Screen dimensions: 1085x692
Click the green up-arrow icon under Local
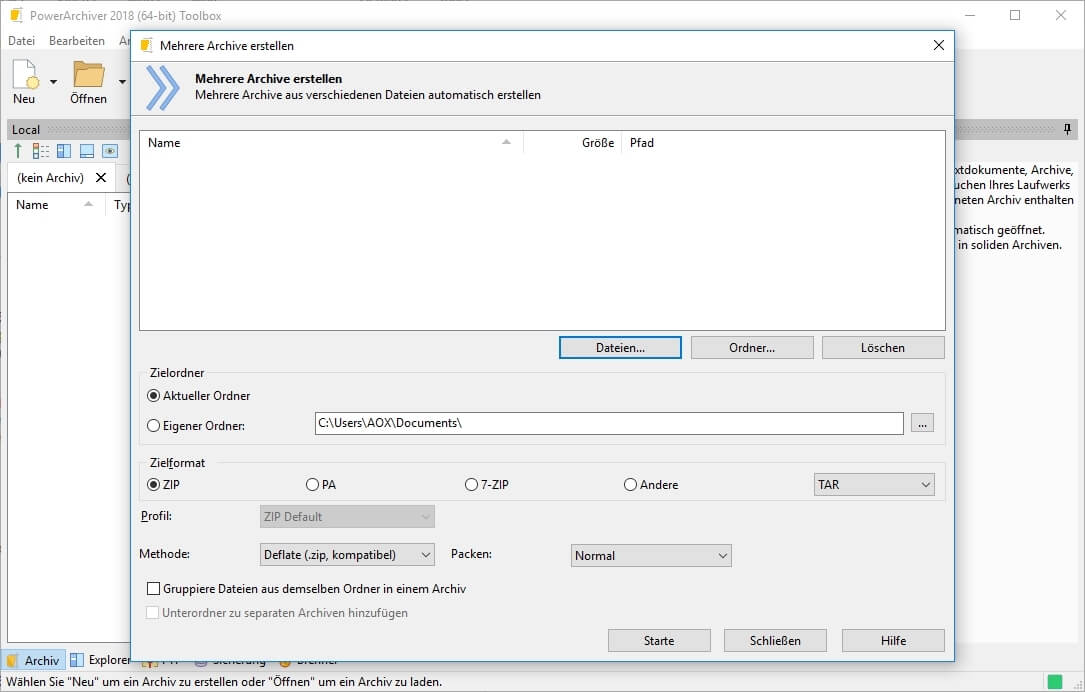[18, 151]
